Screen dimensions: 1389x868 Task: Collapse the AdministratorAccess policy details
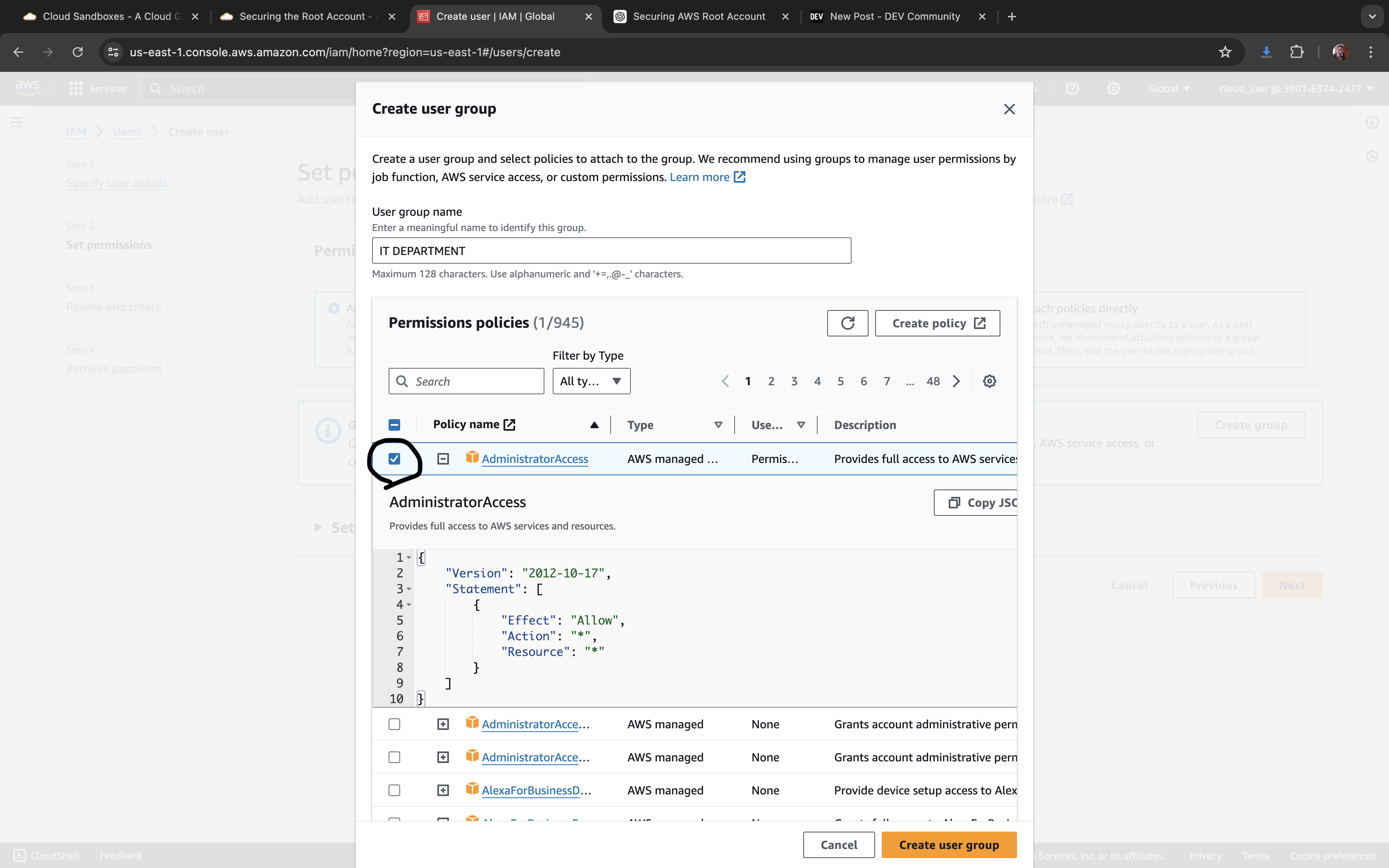443,459
